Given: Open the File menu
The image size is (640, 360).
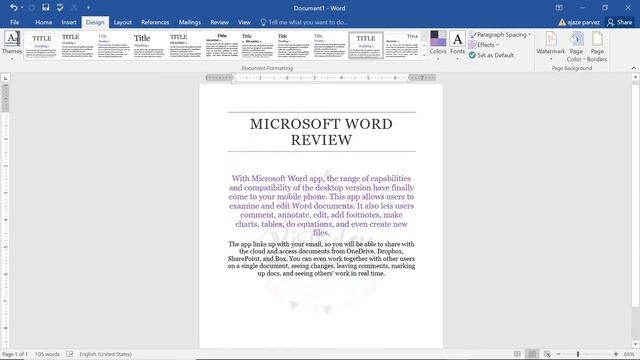Looking at the screenshot, I should (x=15, y=22).
